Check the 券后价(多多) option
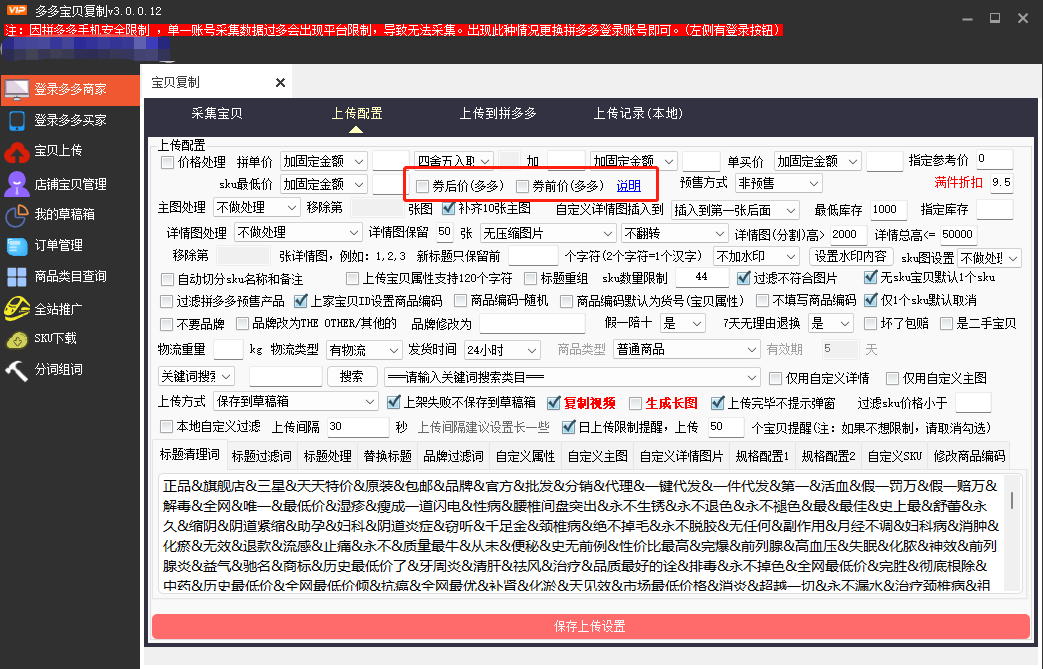 (x=422, y=186)
